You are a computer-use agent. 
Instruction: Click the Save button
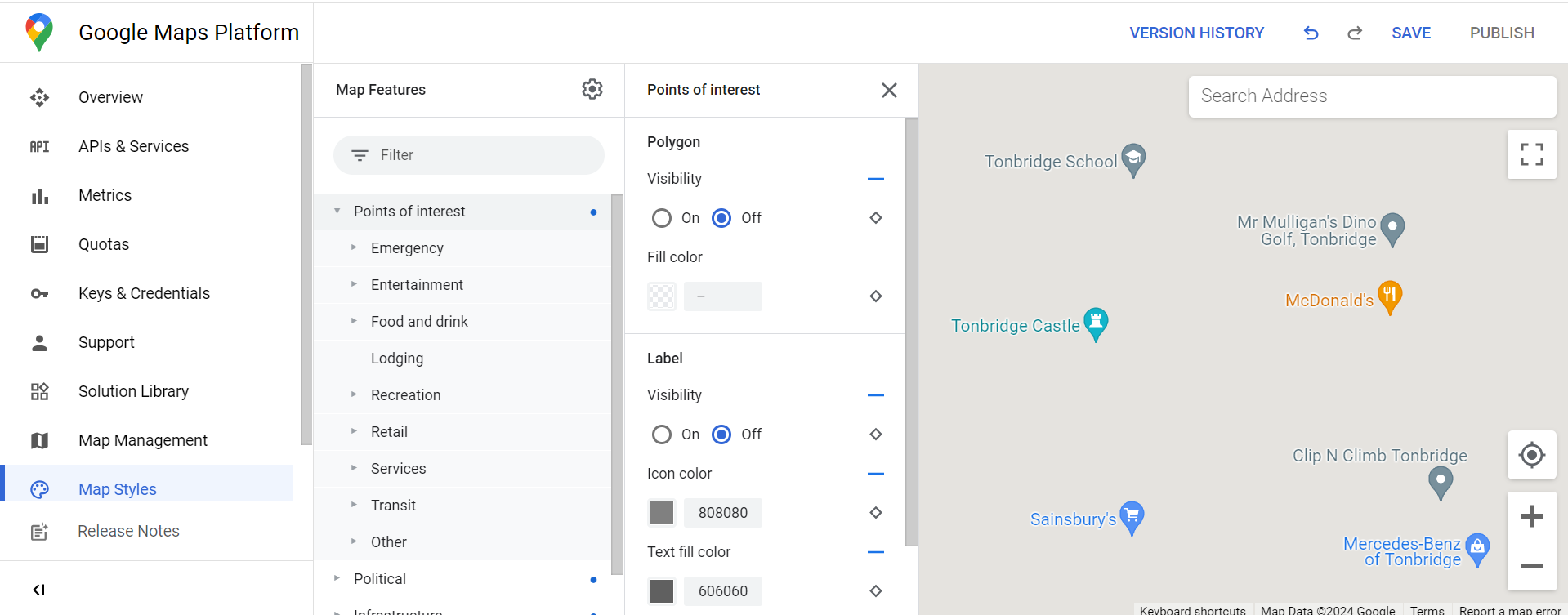1411,33
